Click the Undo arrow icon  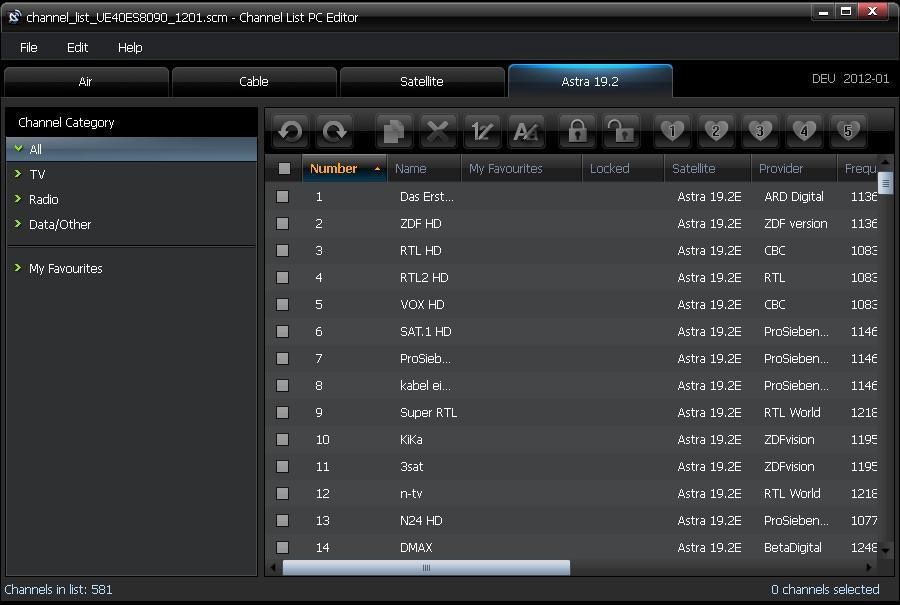tap(290, 131)
